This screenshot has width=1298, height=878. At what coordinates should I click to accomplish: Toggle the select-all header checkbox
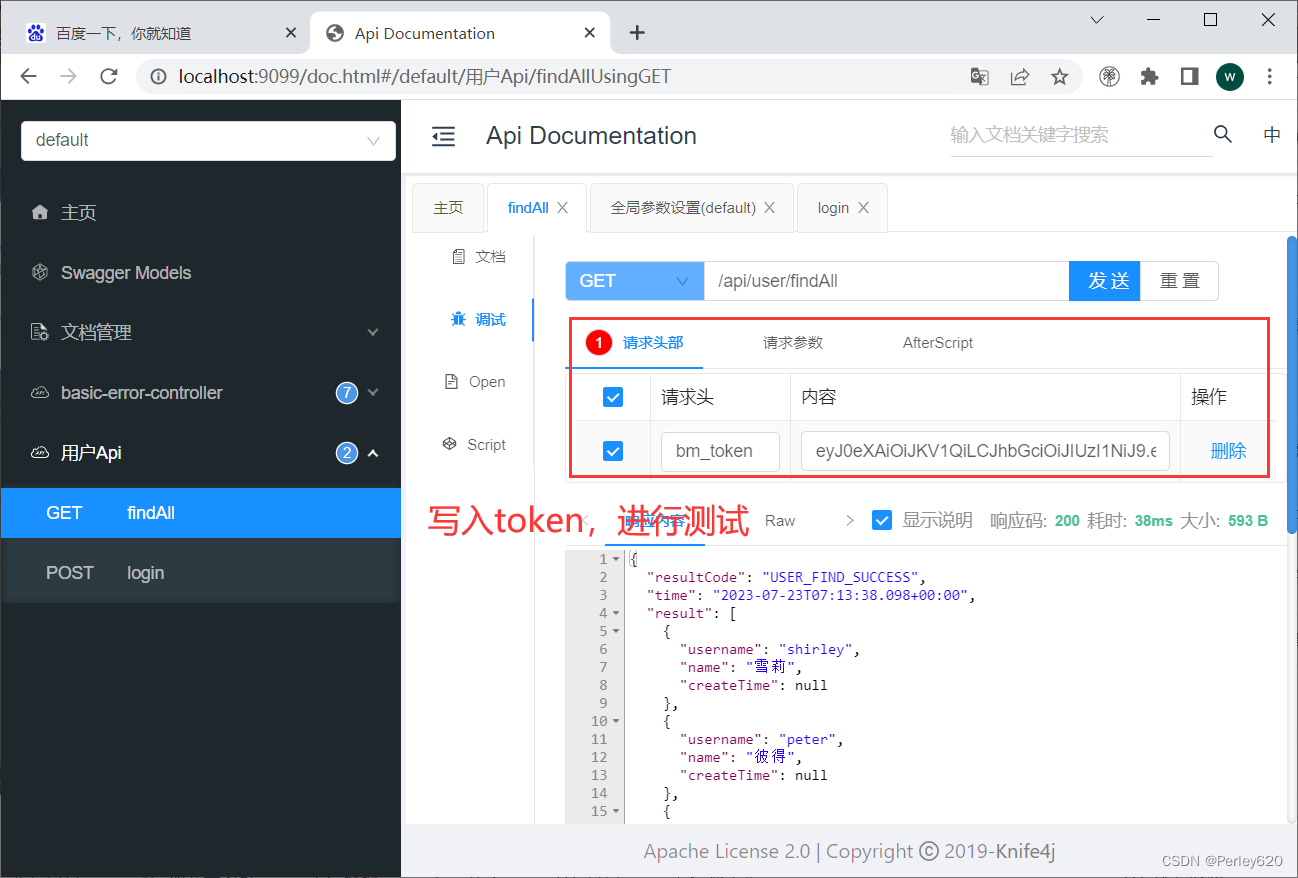point(613,398)
